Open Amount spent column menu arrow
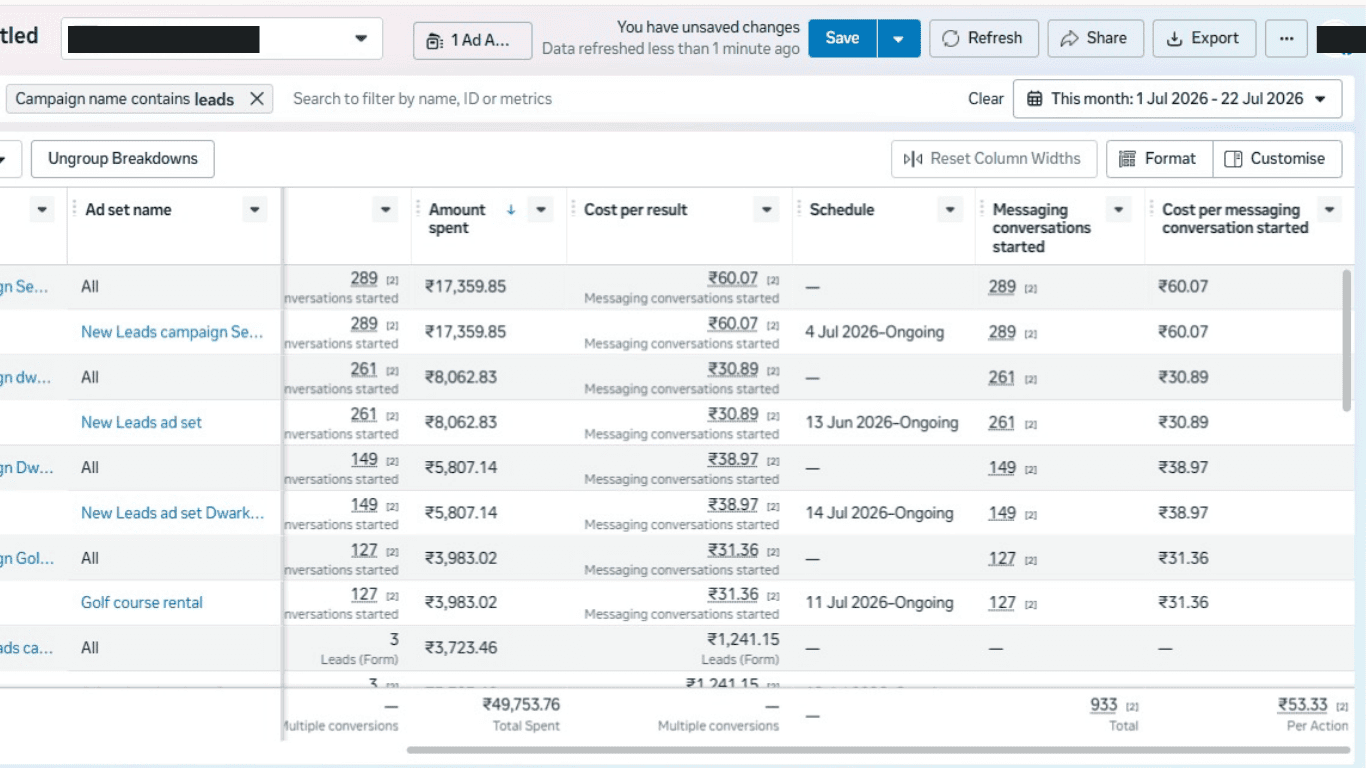Image resolution: width=1366 pixels, height=768 pixels. click(x=541, y=210)
